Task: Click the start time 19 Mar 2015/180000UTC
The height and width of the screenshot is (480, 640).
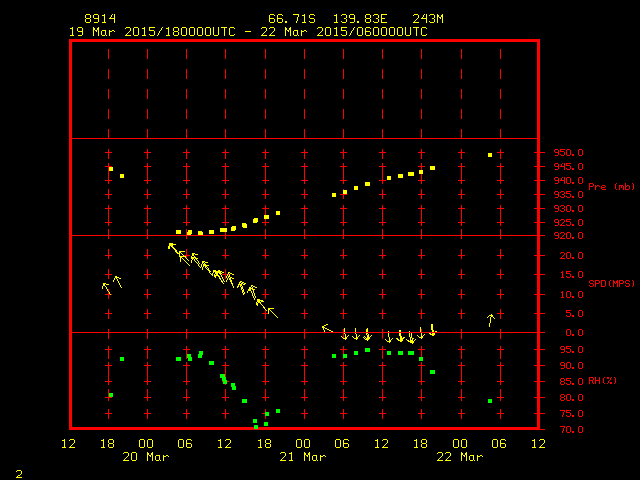Action: [x=152, y=32]
